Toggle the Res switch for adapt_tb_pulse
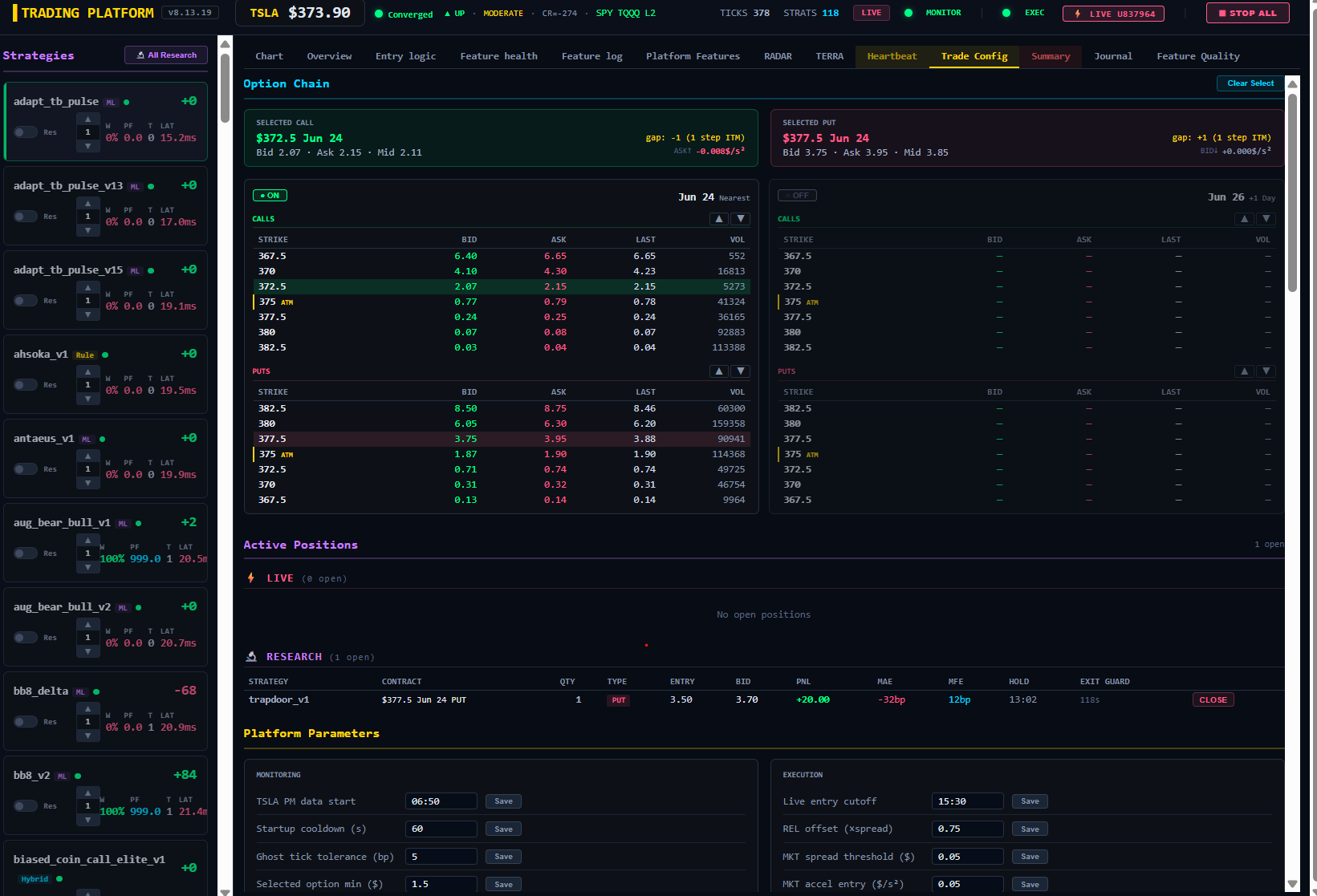The width and height of the screenshot is (1317, 896). tap(26, 132)
